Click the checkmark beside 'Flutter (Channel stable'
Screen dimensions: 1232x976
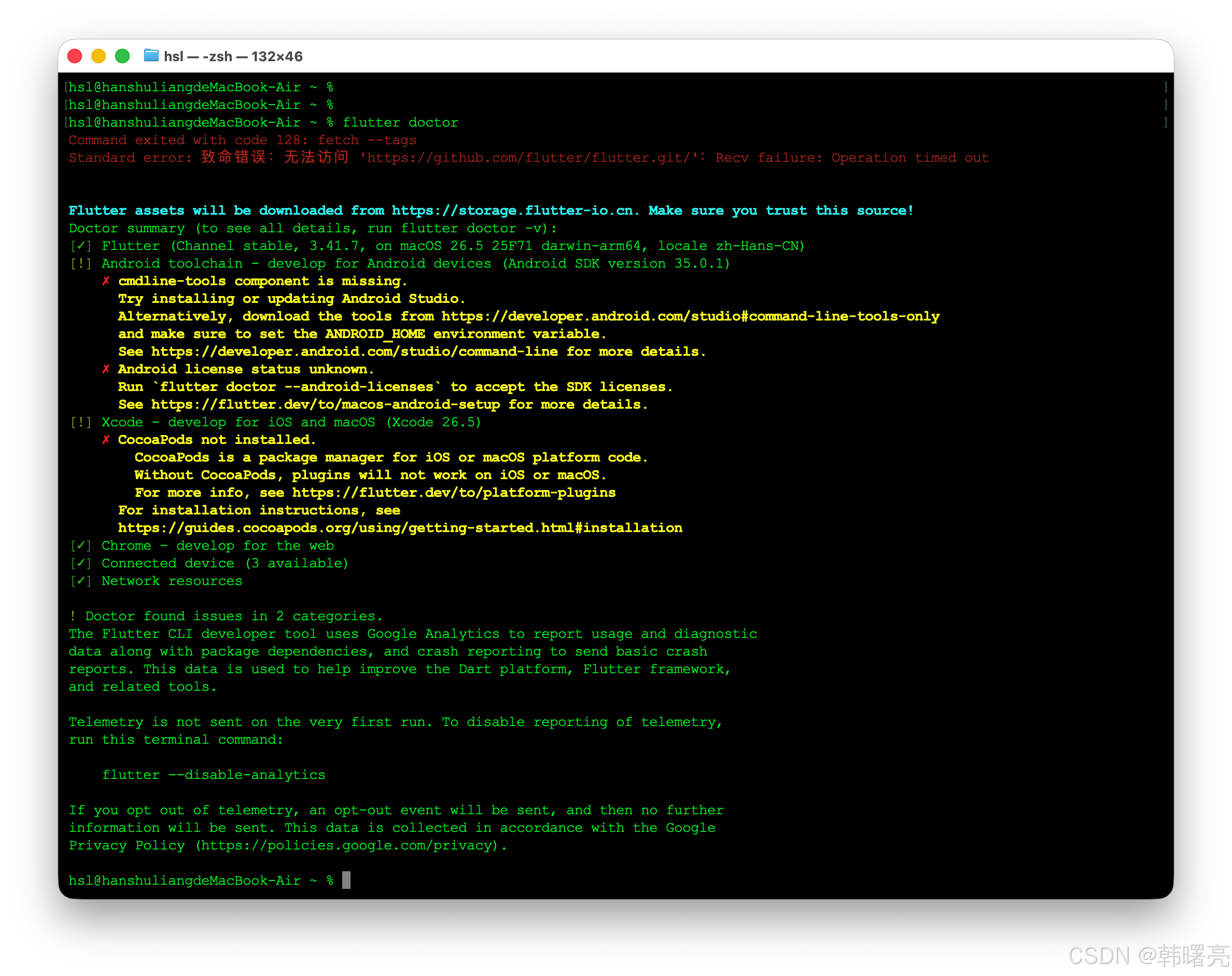click(x=80, y=246)
